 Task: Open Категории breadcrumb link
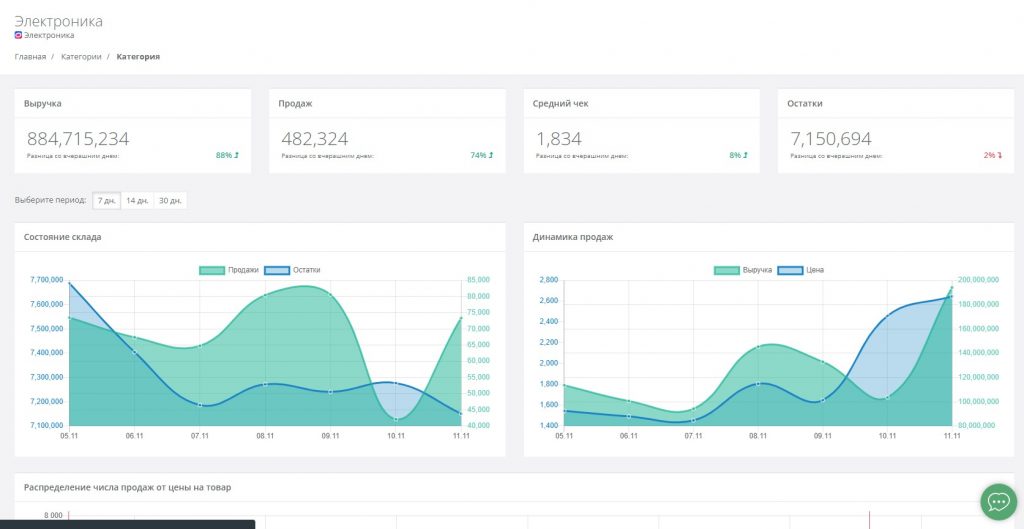[x=81, y=57]
